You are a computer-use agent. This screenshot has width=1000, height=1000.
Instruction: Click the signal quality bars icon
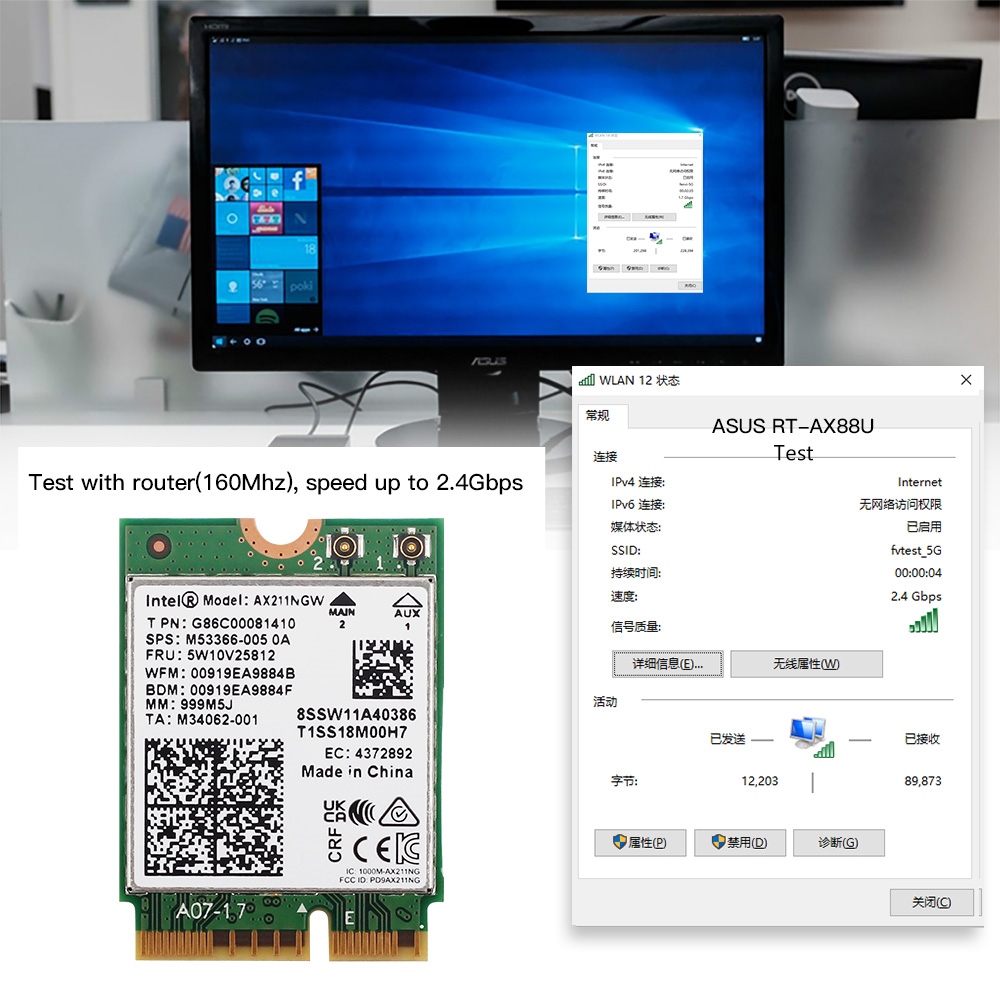pyautogui.click(x=922, y=620)
